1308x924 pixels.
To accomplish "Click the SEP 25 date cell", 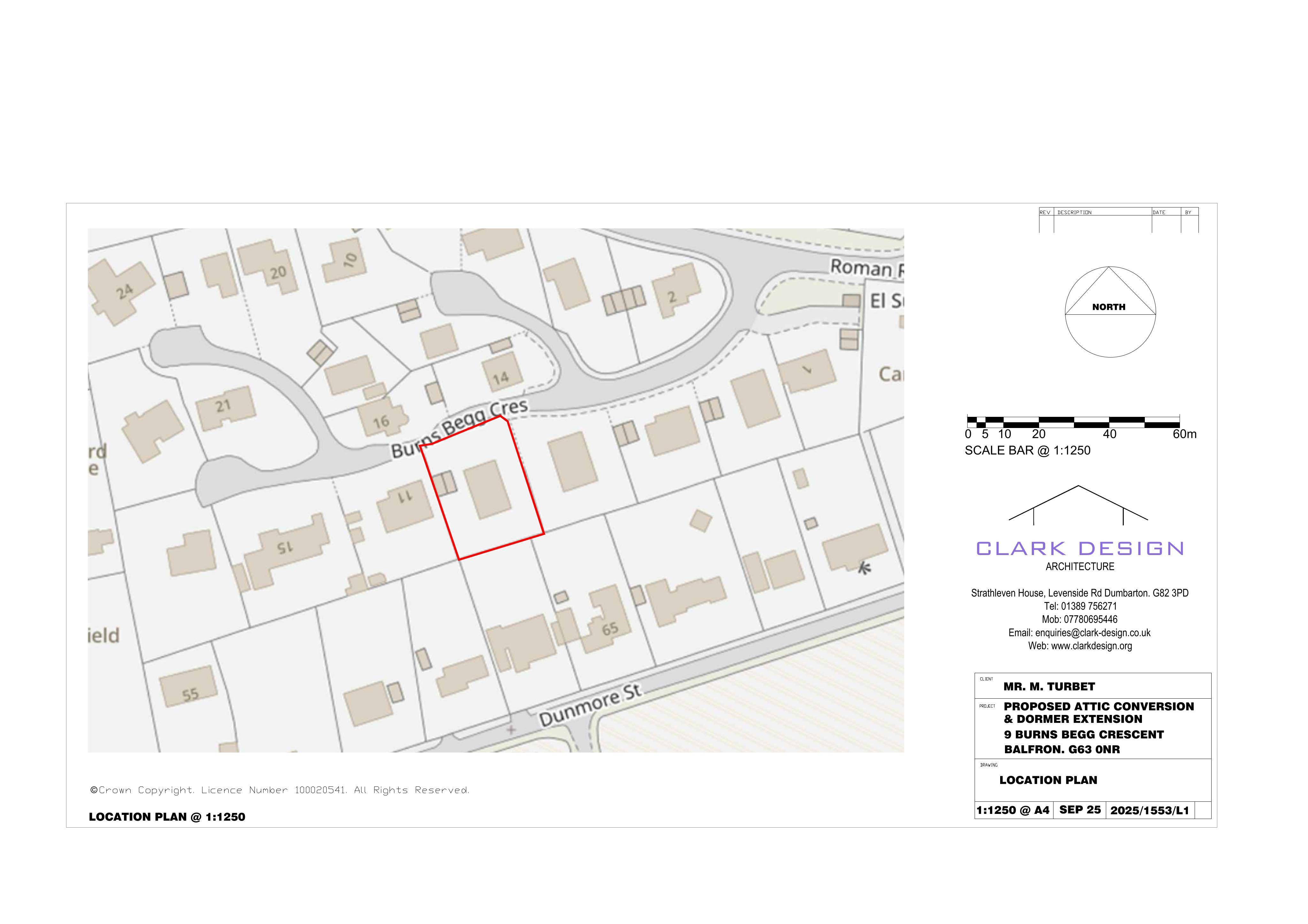I will coord(1080,809).
